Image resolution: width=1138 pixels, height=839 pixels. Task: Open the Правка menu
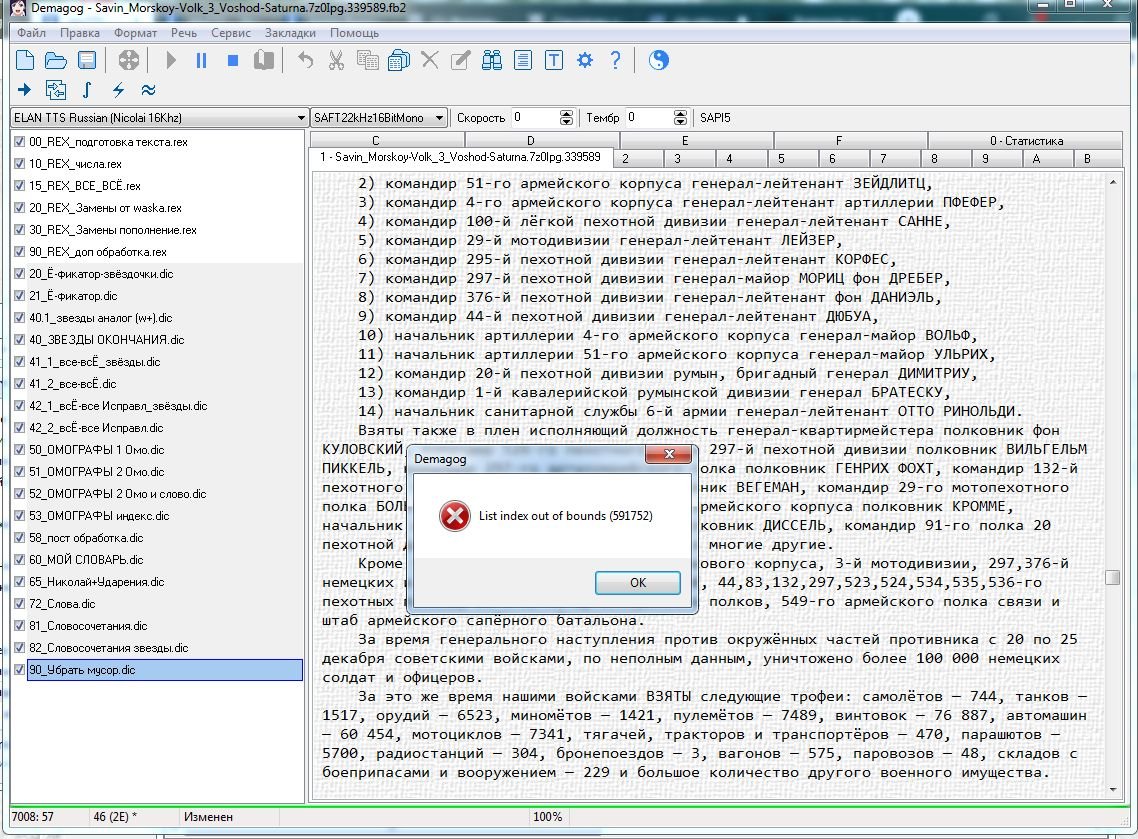[x=80, y=33]
